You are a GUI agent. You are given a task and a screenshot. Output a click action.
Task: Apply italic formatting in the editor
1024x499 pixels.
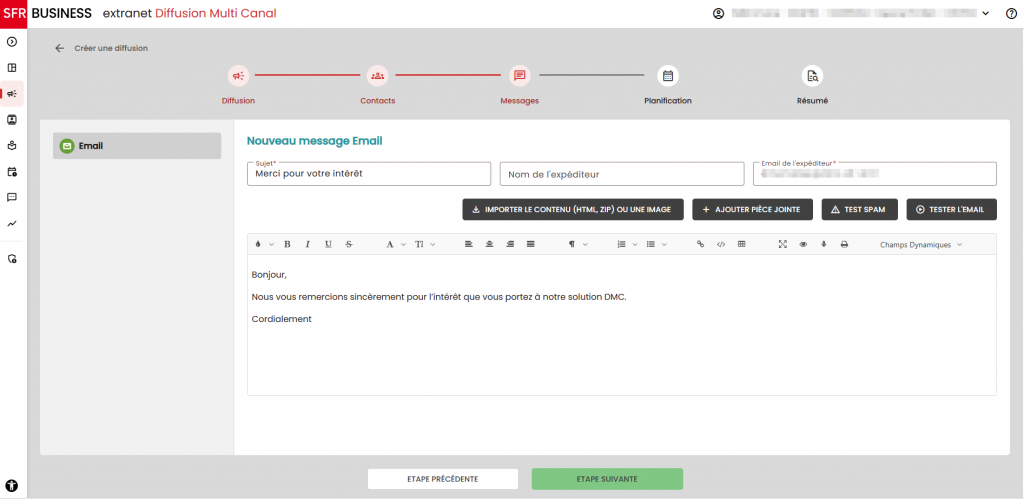[x=307, y=244]
